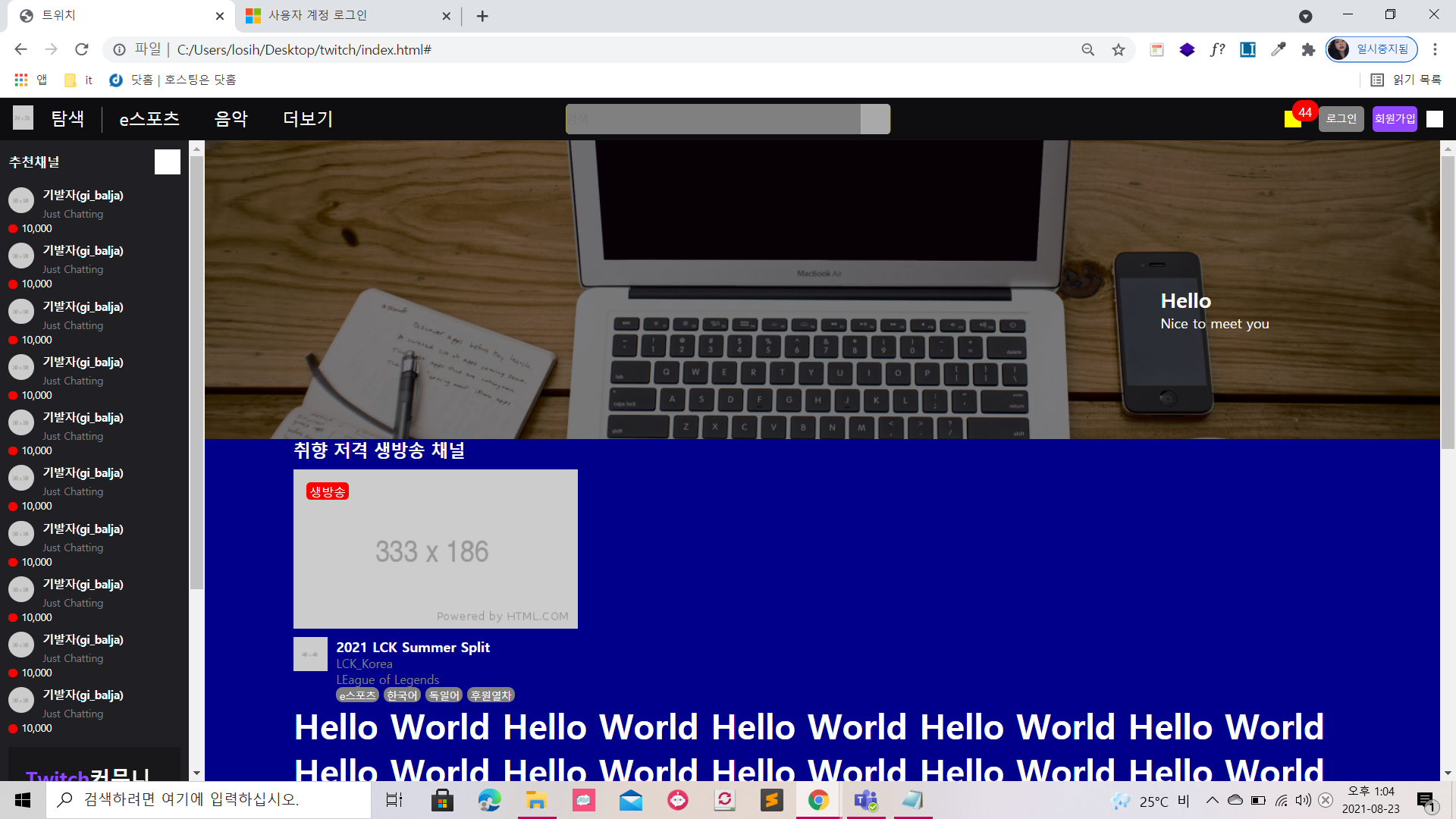Collapse the 추천채널 sidebar with white square

[x=167, y=162]
